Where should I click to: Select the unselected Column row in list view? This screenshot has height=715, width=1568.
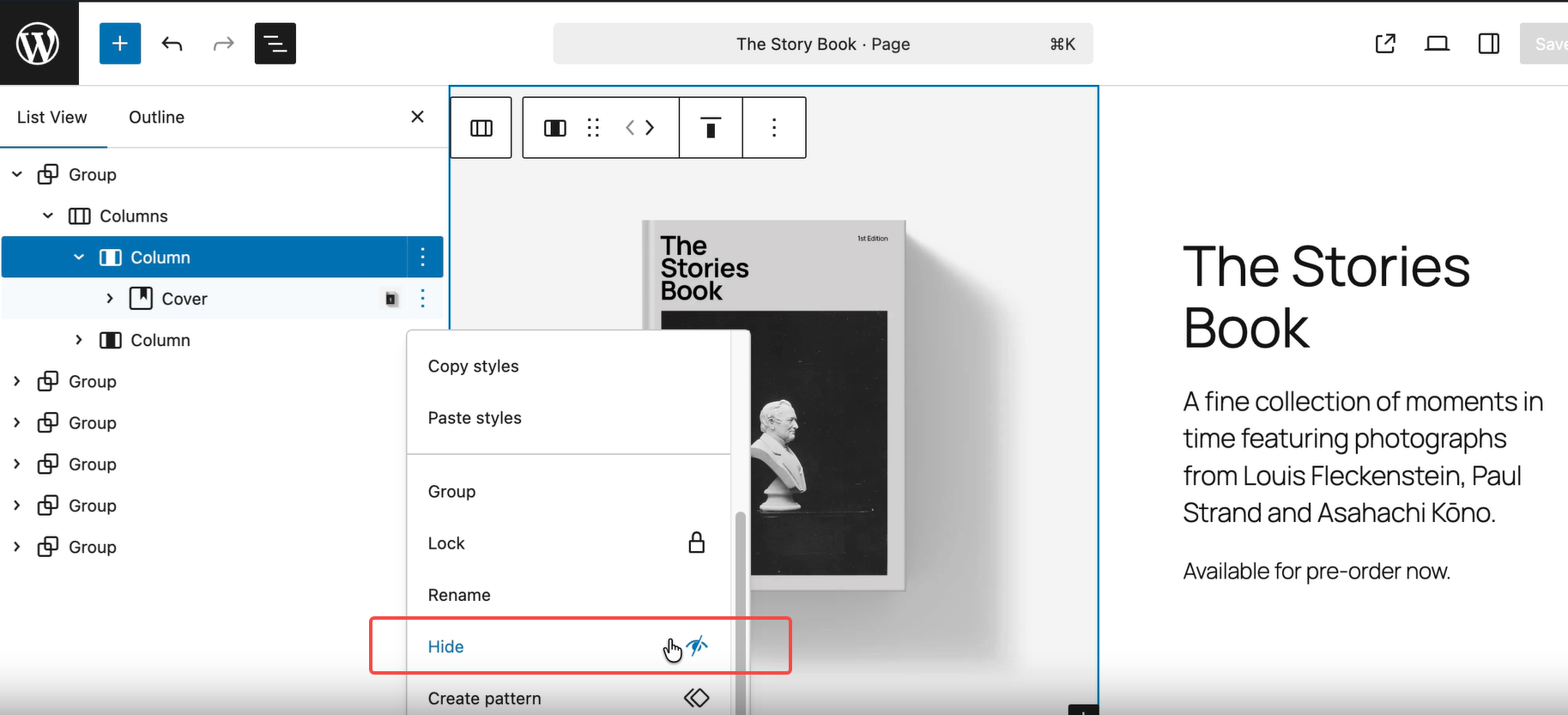point(222,340)
